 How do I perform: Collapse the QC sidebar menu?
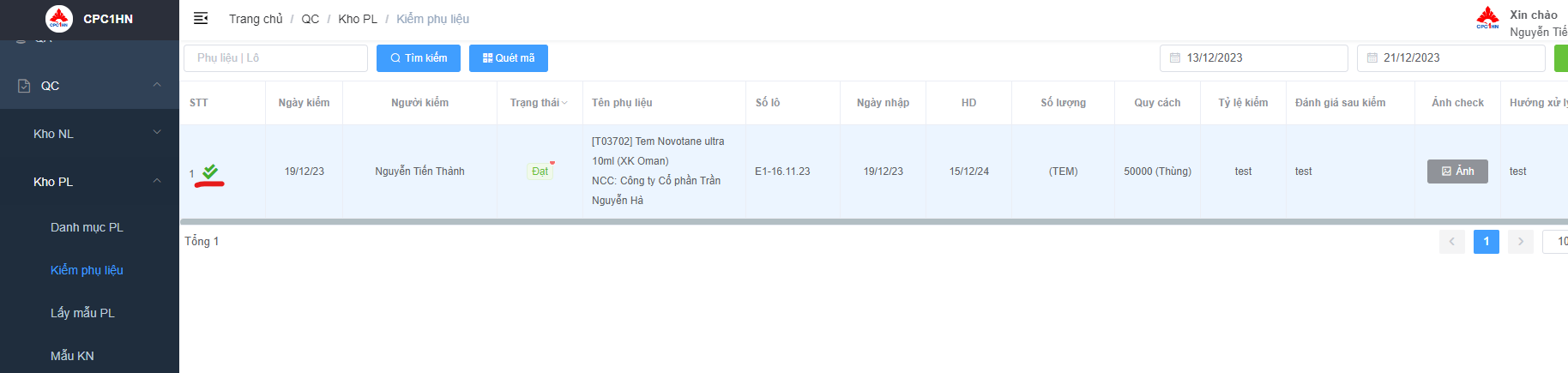pos(157,85)
